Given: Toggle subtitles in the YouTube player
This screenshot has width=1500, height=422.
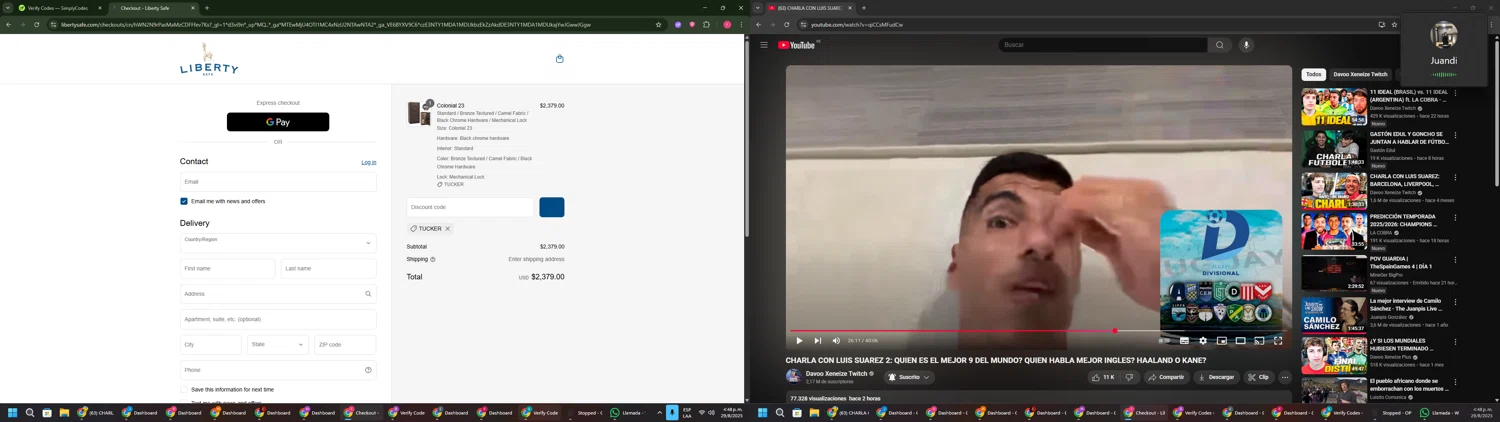Looking at the screenshot, I should click(1184, 341).
